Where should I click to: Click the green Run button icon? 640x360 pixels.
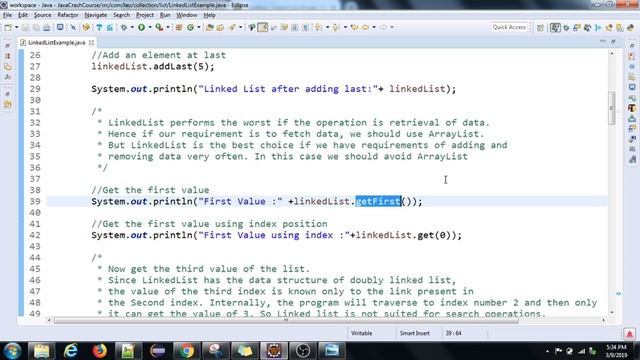click(x=141, y=27)
